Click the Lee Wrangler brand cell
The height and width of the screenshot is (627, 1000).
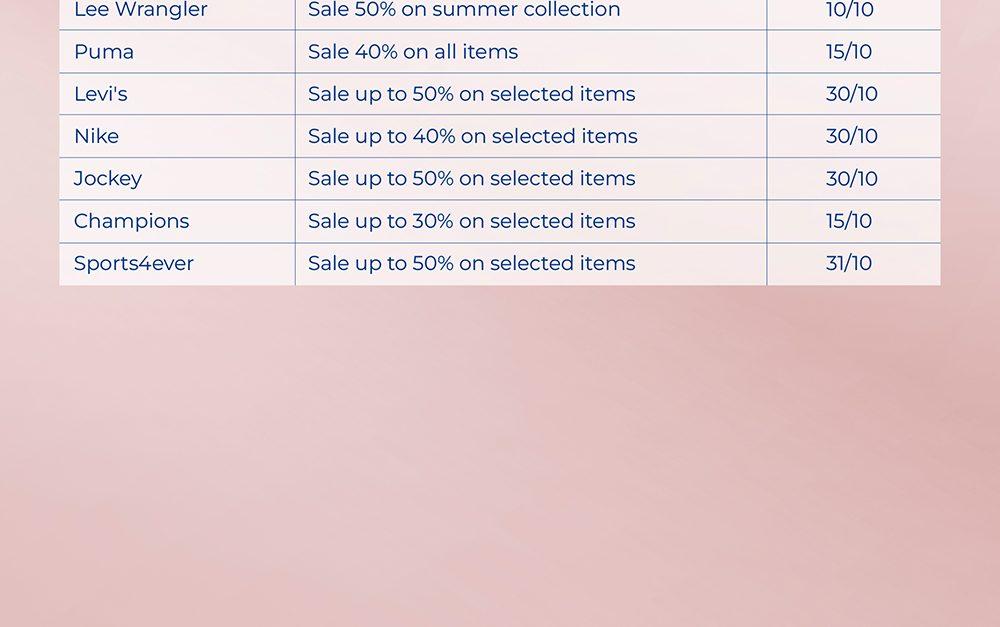pyautogui.click(x=141, y=10)
